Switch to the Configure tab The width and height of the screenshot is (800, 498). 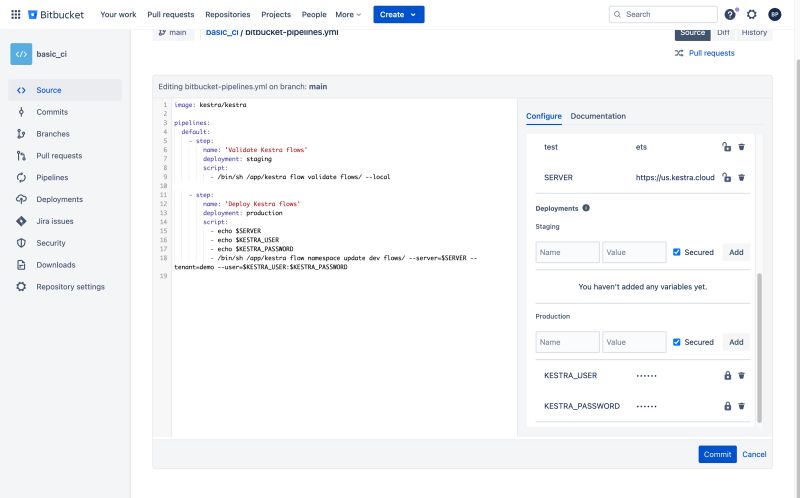click(544, 116)
